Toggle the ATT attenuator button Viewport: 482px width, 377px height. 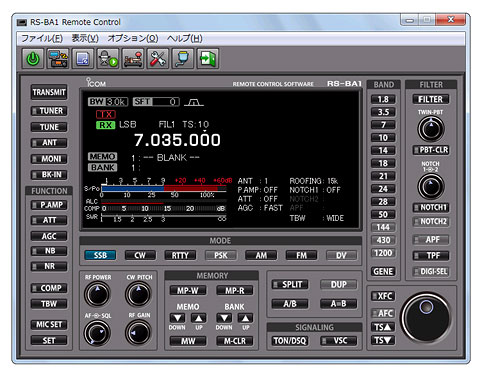pyautogui.click(x=49, y=220)
